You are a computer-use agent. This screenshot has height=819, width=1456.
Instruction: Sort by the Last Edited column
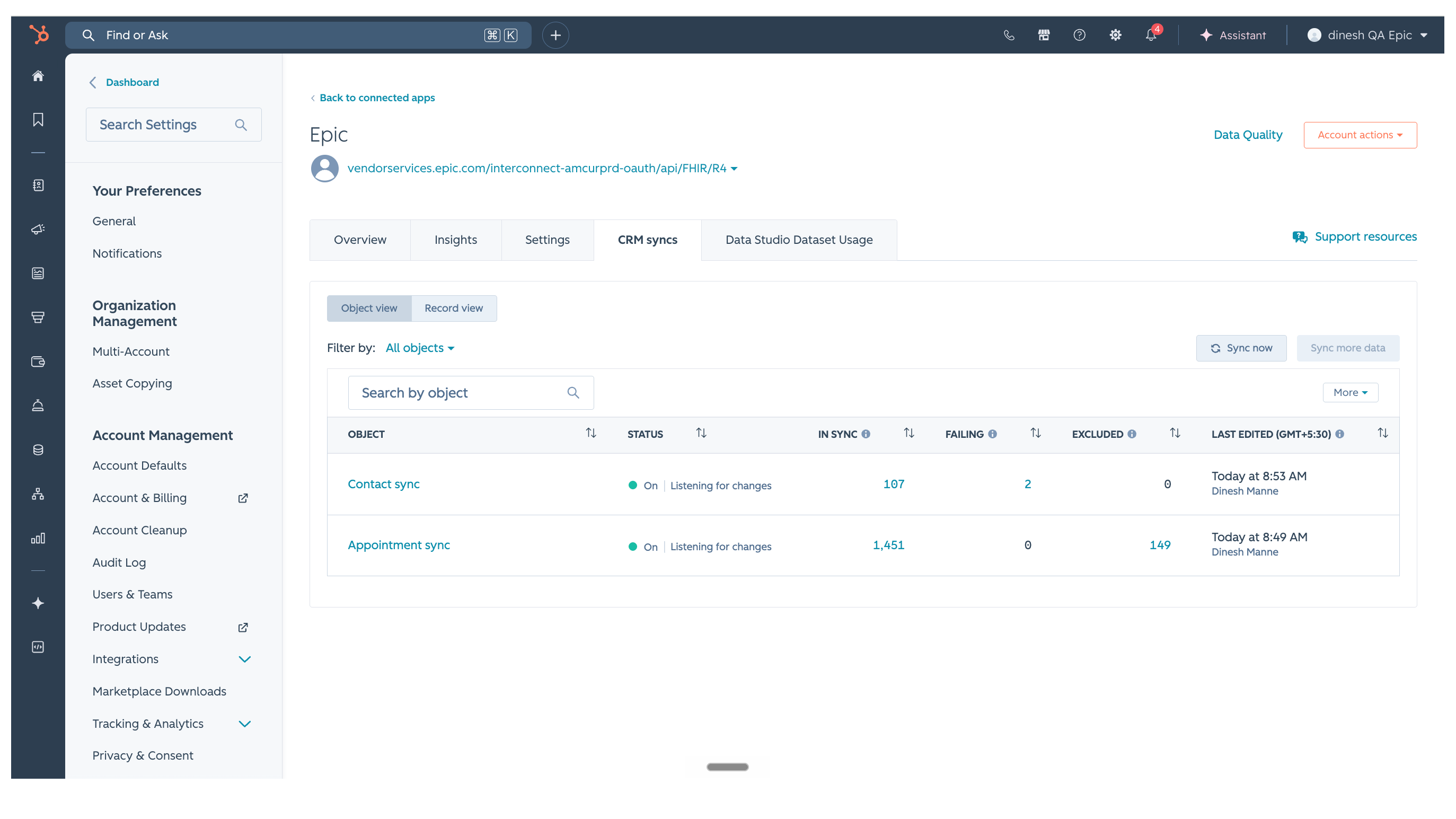click(x=1382, y=433)
